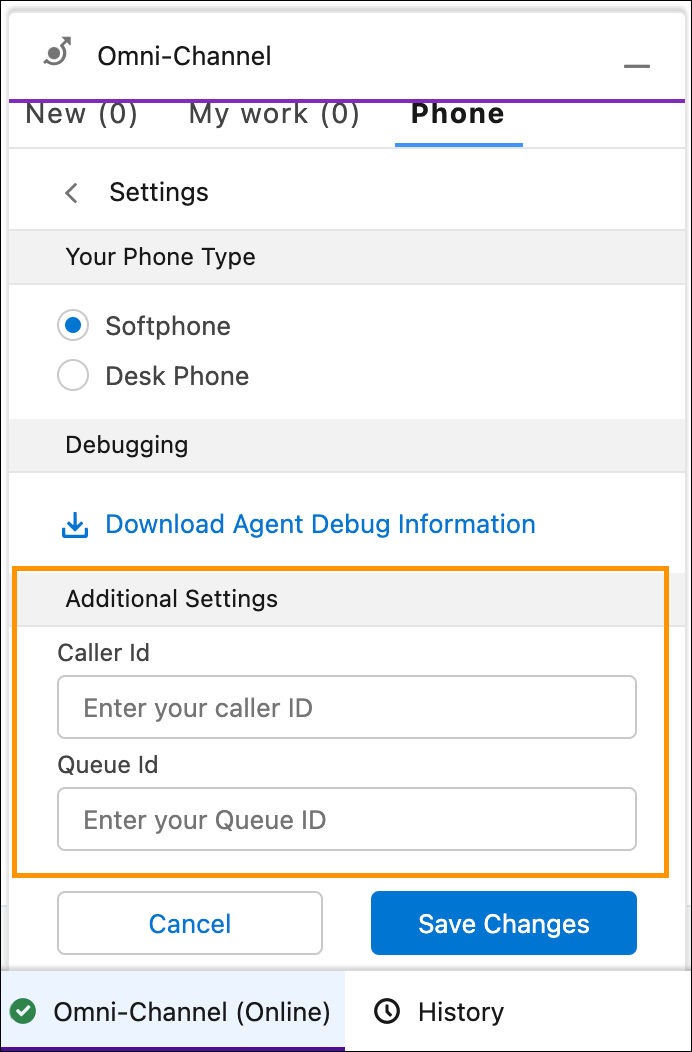Click the Cancel button

190,923
